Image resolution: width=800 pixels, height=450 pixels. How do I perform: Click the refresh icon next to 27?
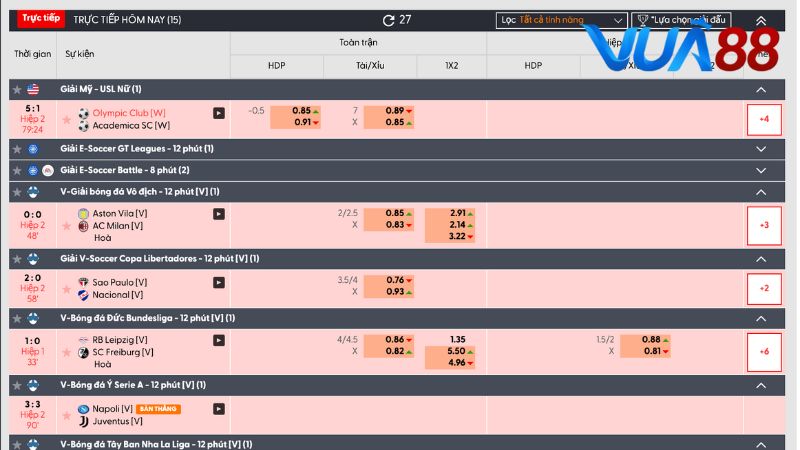[x=388, y=20]
